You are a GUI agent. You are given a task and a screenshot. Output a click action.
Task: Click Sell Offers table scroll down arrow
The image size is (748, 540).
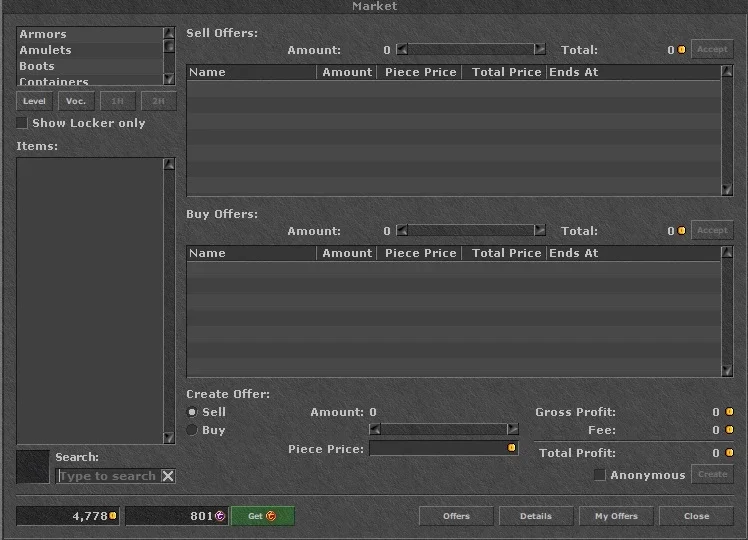(727, 190)
